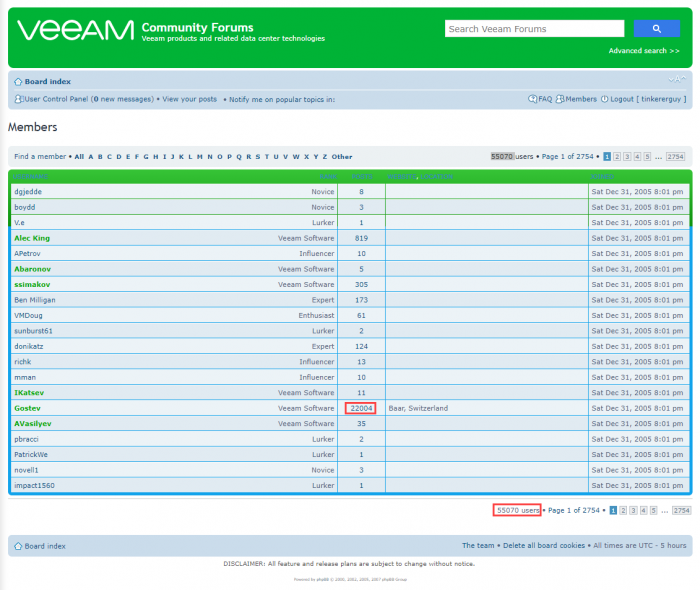Open VMDoug member profile
The image size is (700, 590).
29,316
